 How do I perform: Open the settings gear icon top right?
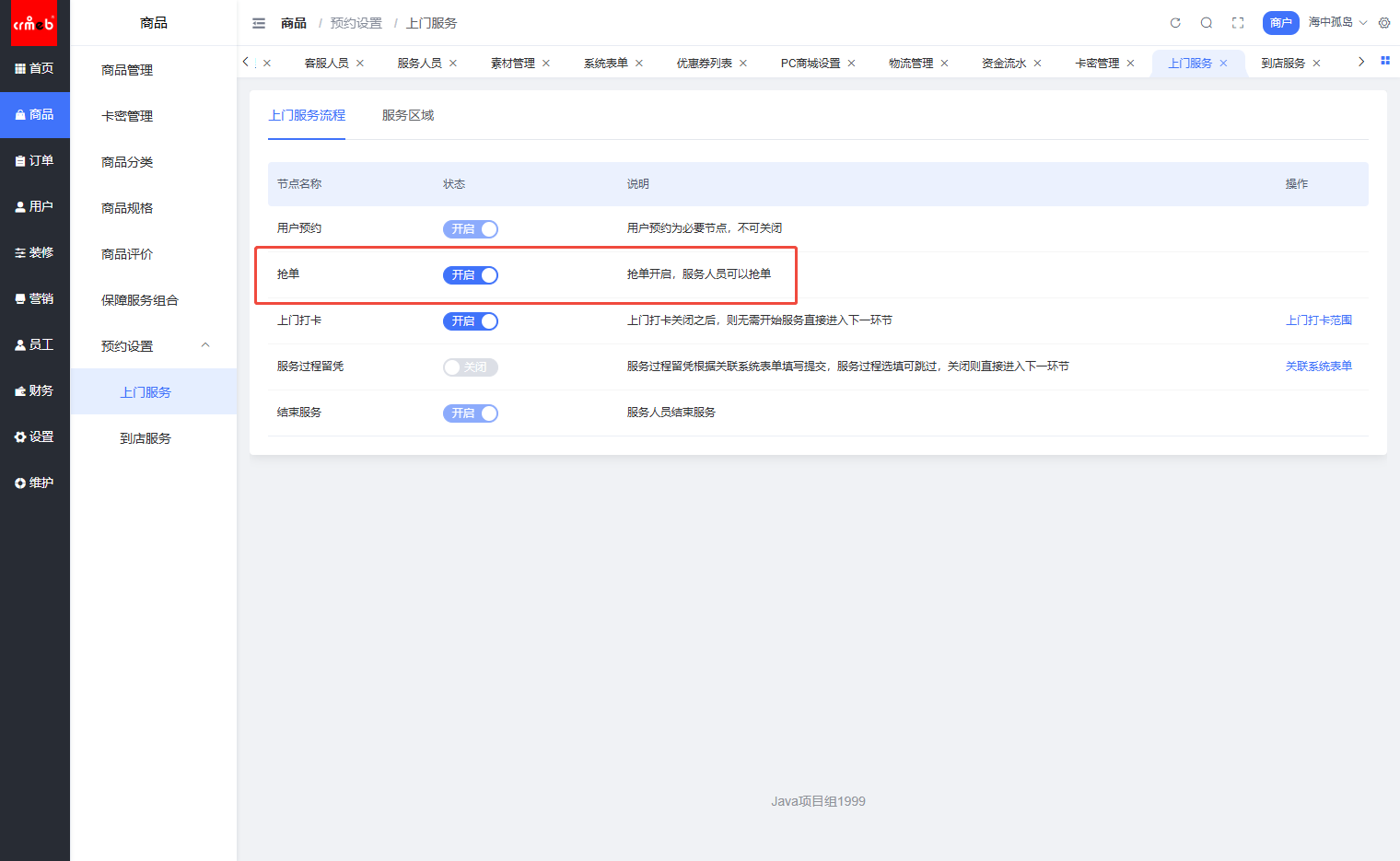tap(1384, 23)
